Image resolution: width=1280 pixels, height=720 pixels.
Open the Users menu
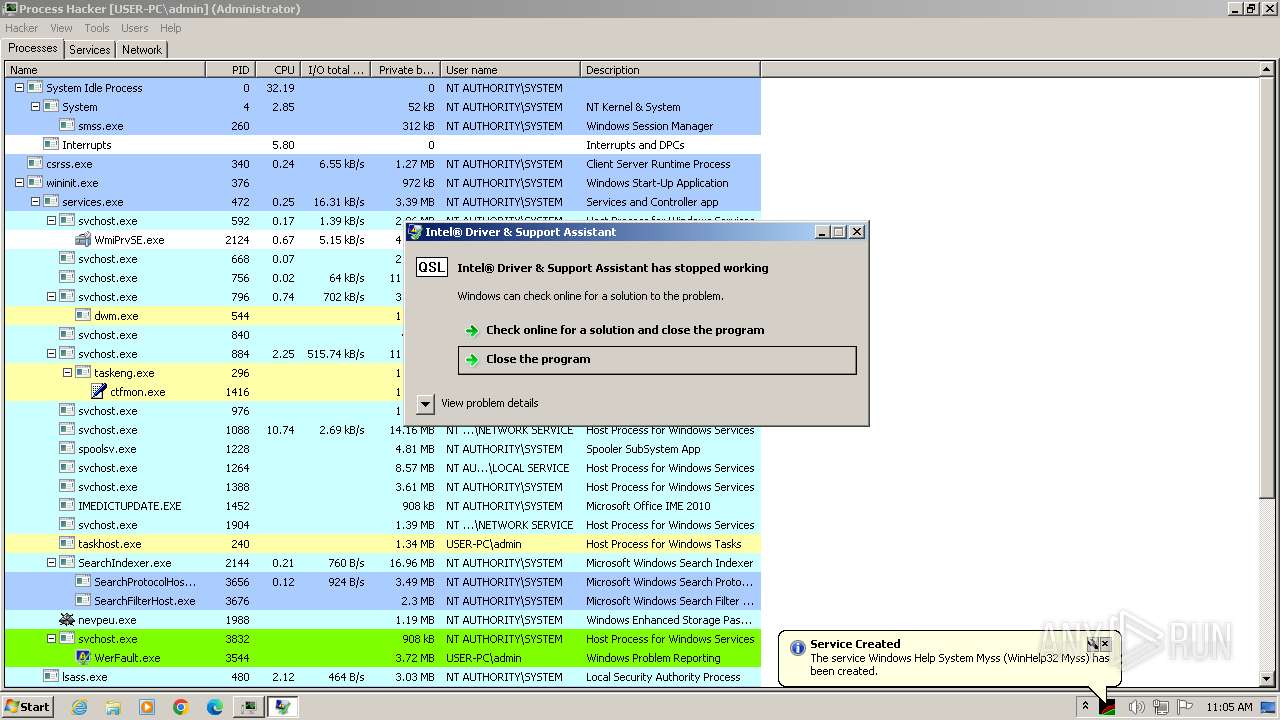click(134, 28)
